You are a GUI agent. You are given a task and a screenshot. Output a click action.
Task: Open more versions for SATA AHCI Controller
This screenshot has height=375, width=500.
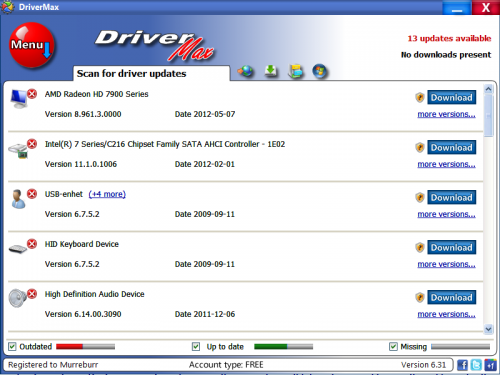tap(446, 164)
